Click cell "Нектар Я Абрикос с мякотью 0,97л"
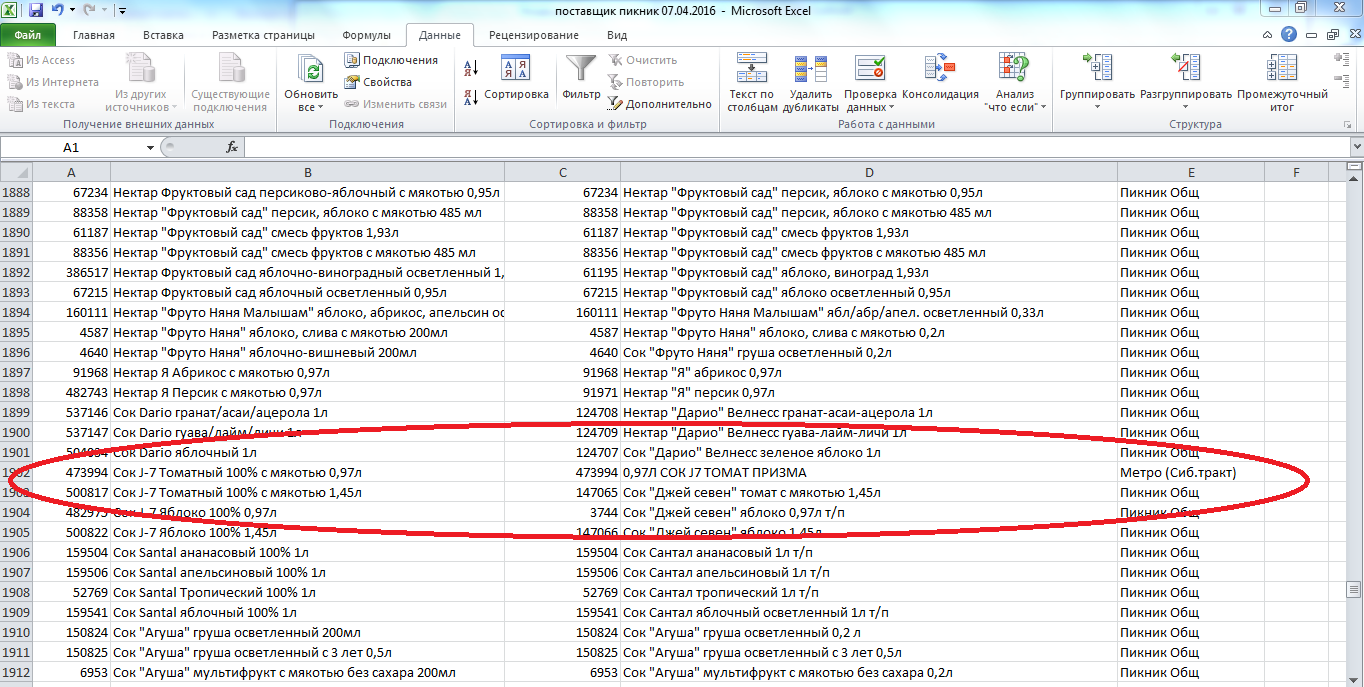 coord(307,372)
